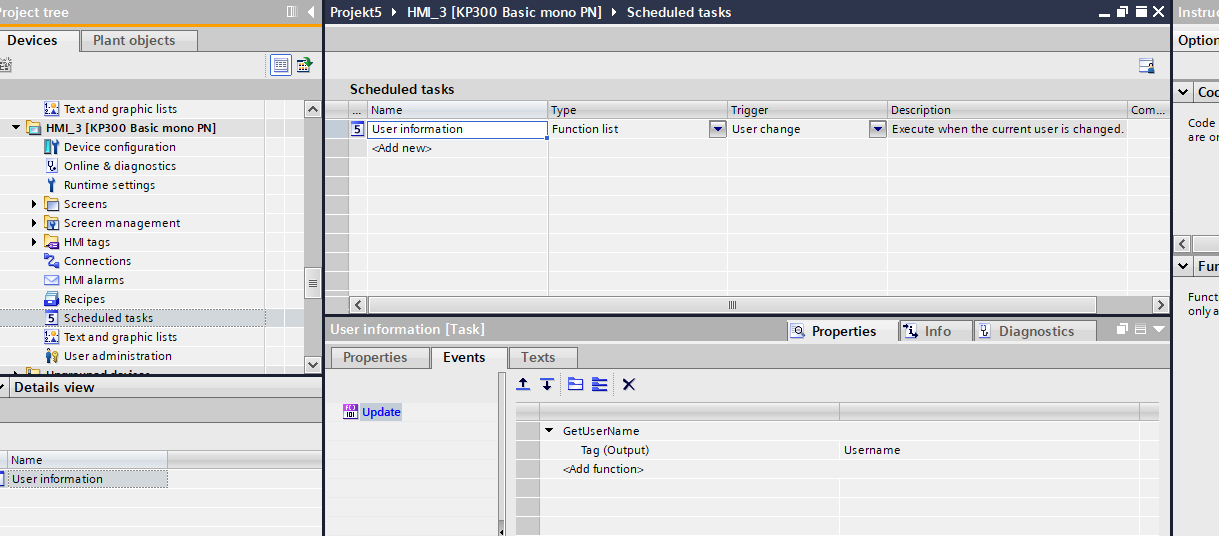Click the task description cell text
This screenshot has width=1219, height=536.
[x=1007, y=129]
